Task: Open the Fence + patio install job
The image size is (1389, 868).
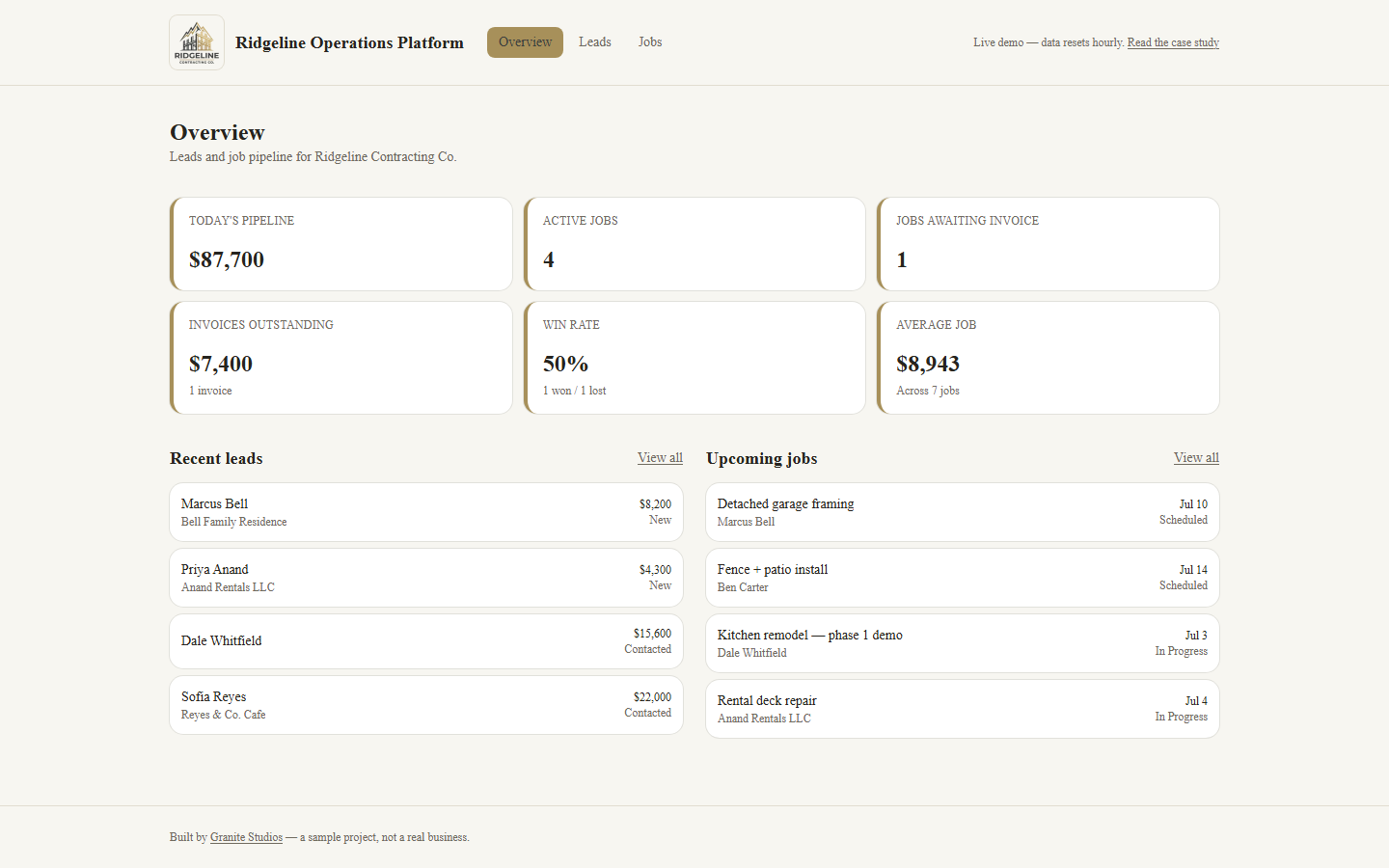Action: click(x=963, y=578)
